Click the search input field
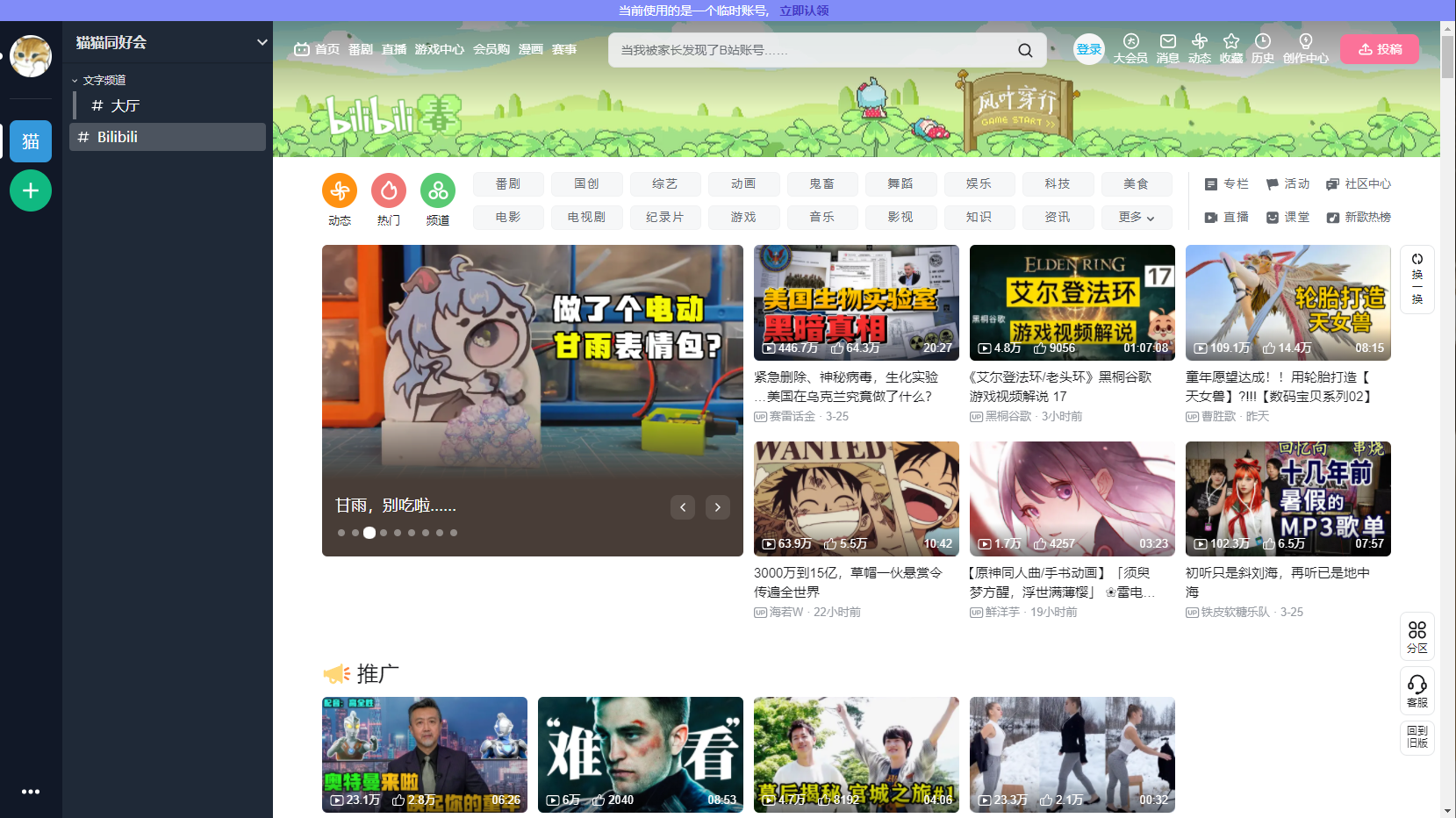The height and width of the screenshot is (818, 1456). coord(812,50)
